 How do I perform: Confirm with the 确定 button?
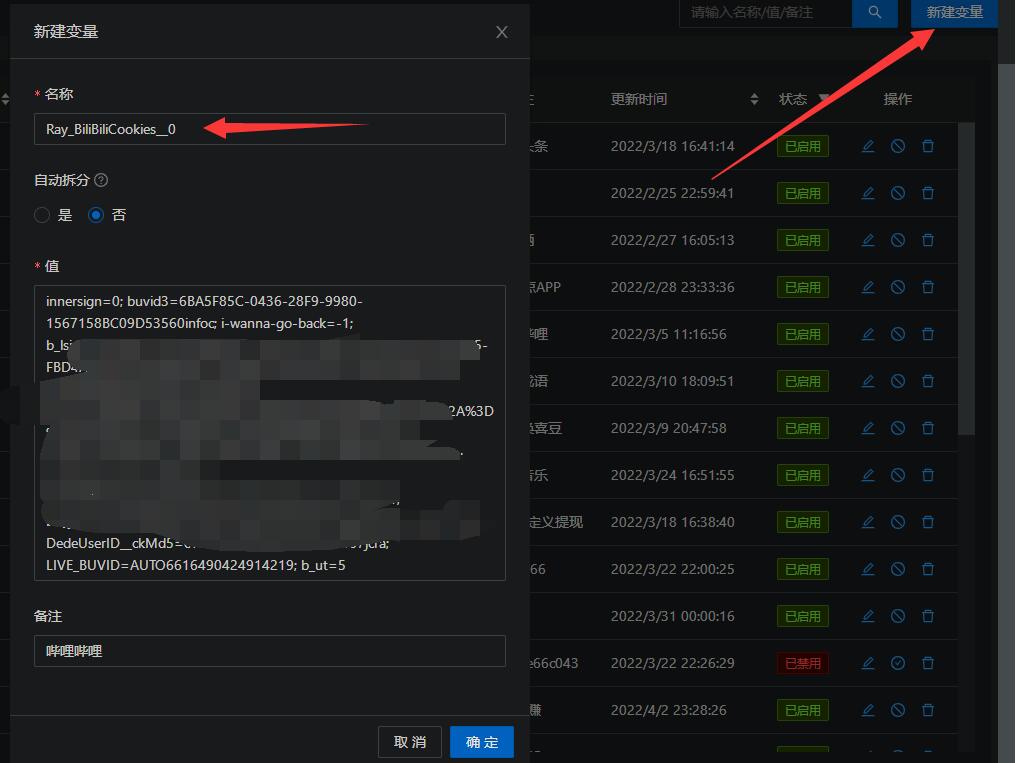click(x=482, y=742)
